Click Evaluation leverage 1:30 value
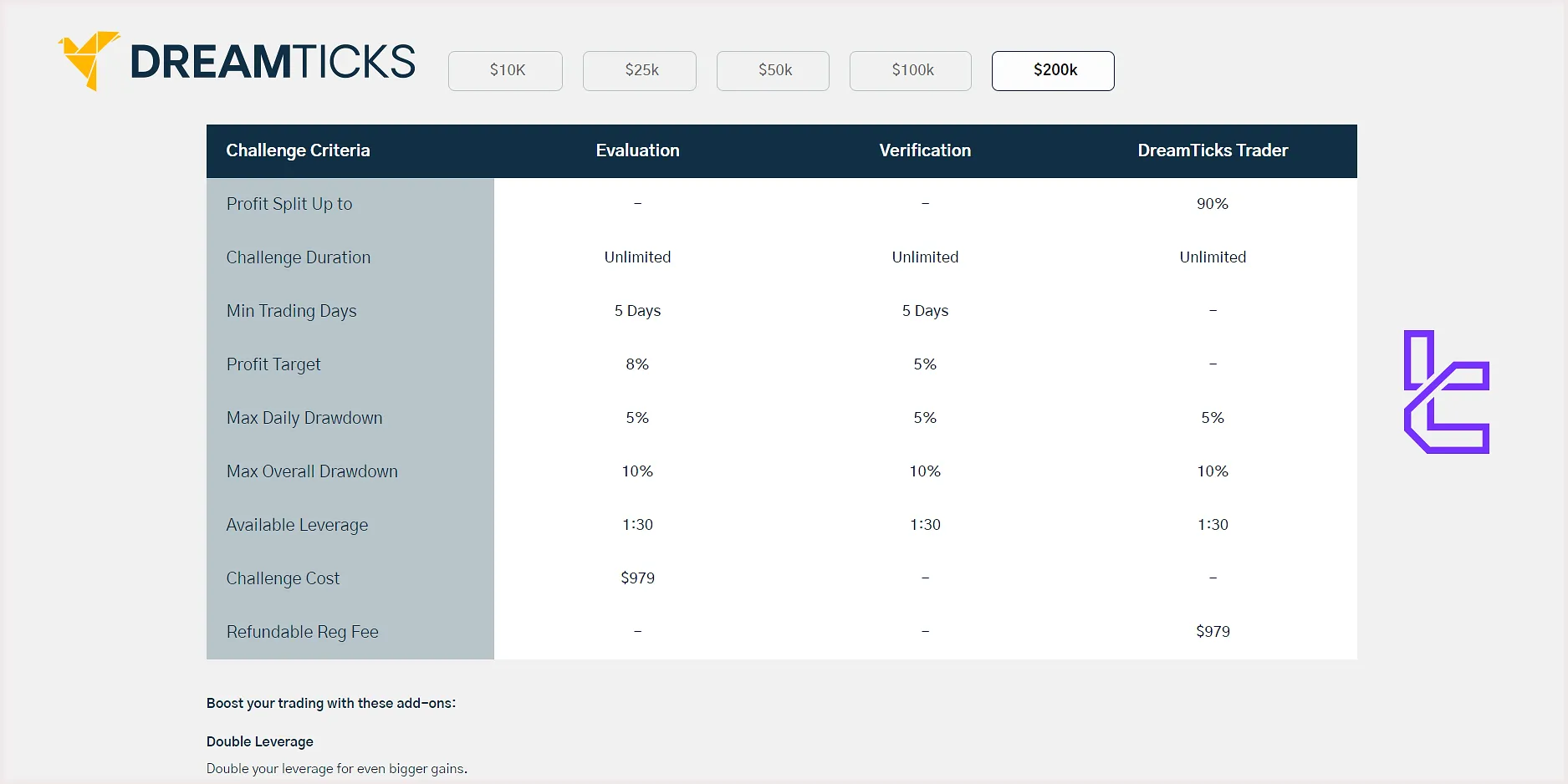This screenshot has width=1568, height=784. (x=637, y=525)
